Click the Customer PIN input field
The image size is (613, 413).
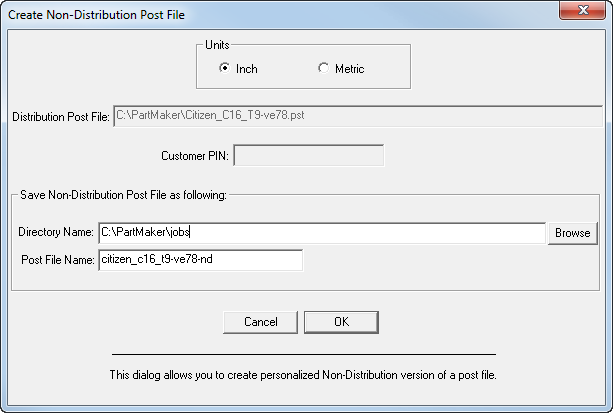pyautogui.click(x=308, y=156)
